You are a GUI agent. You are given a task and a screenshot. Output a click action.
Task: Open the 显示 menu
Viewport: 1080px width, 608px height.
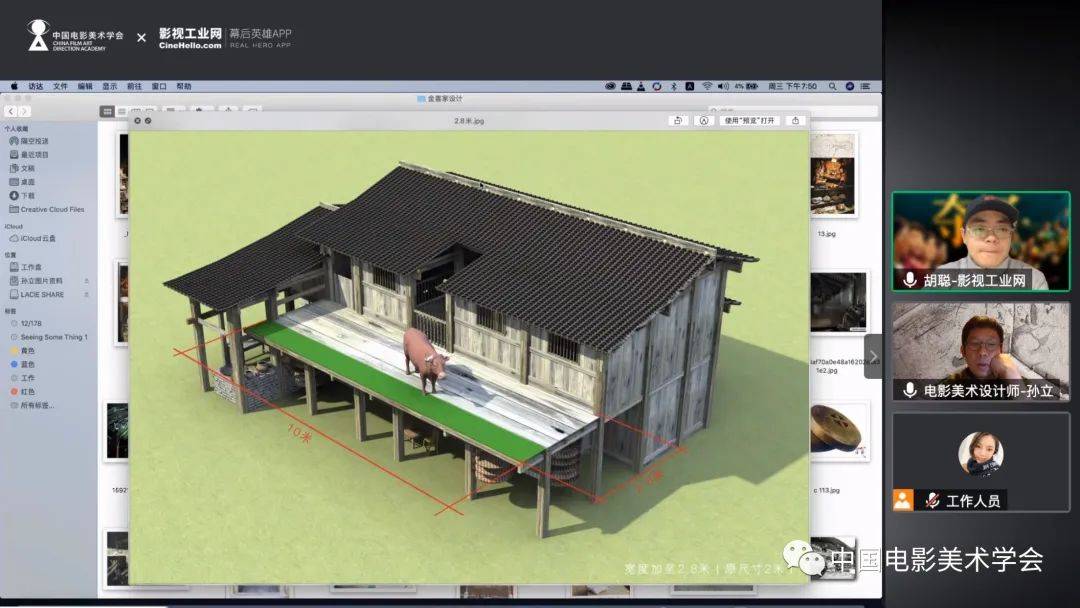[110, 86]
